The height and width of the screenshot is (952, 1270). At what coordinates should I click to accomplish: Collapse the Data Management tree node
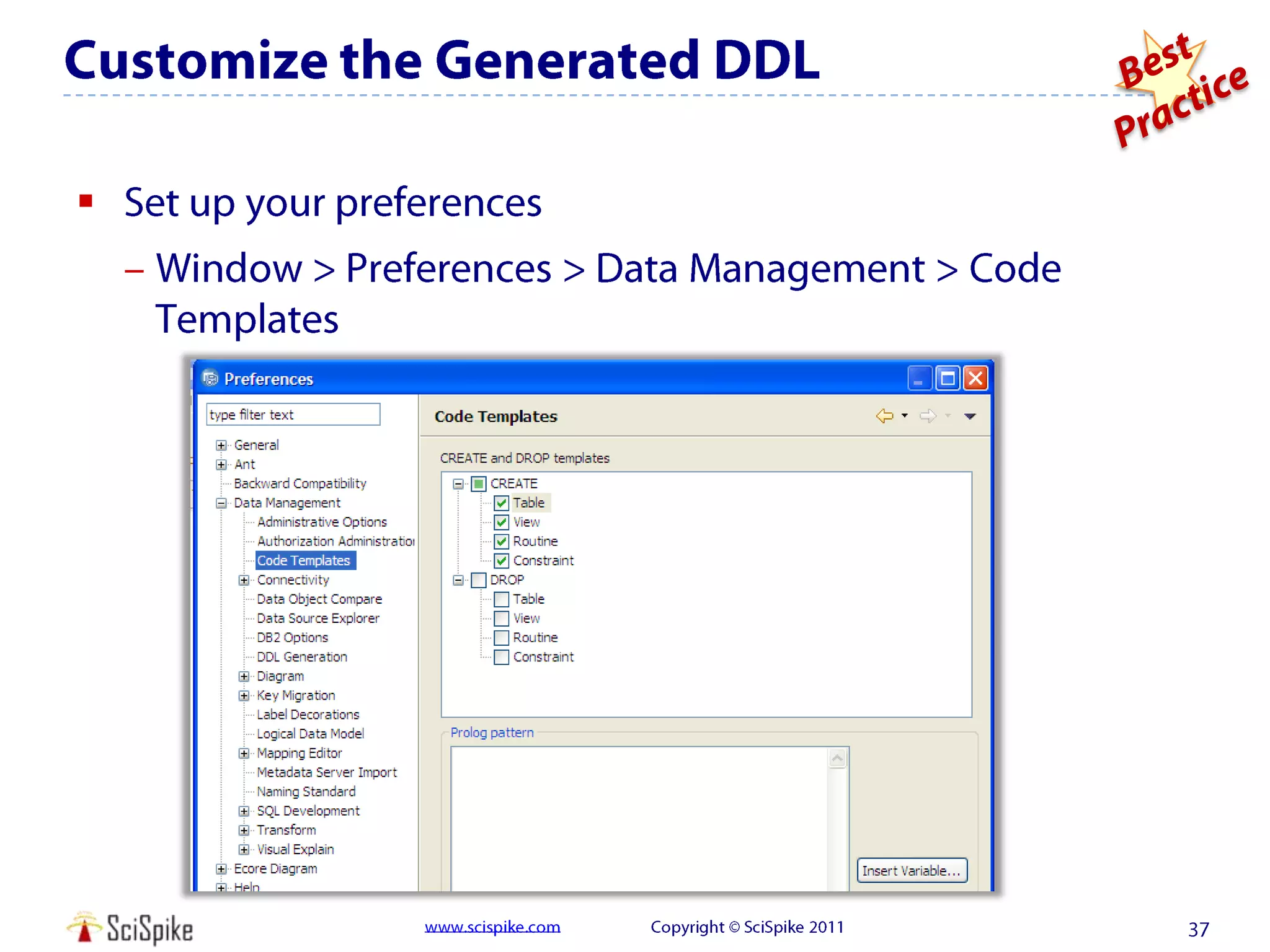tap(221, 503)
